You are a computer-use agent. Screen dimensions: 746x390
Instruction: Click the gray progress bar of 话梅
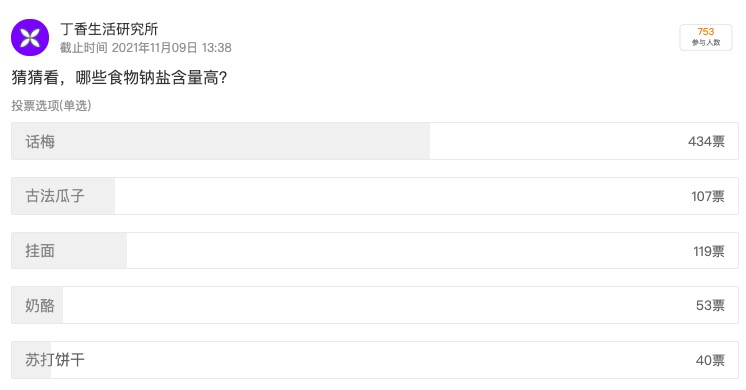(x=221, y=141)
